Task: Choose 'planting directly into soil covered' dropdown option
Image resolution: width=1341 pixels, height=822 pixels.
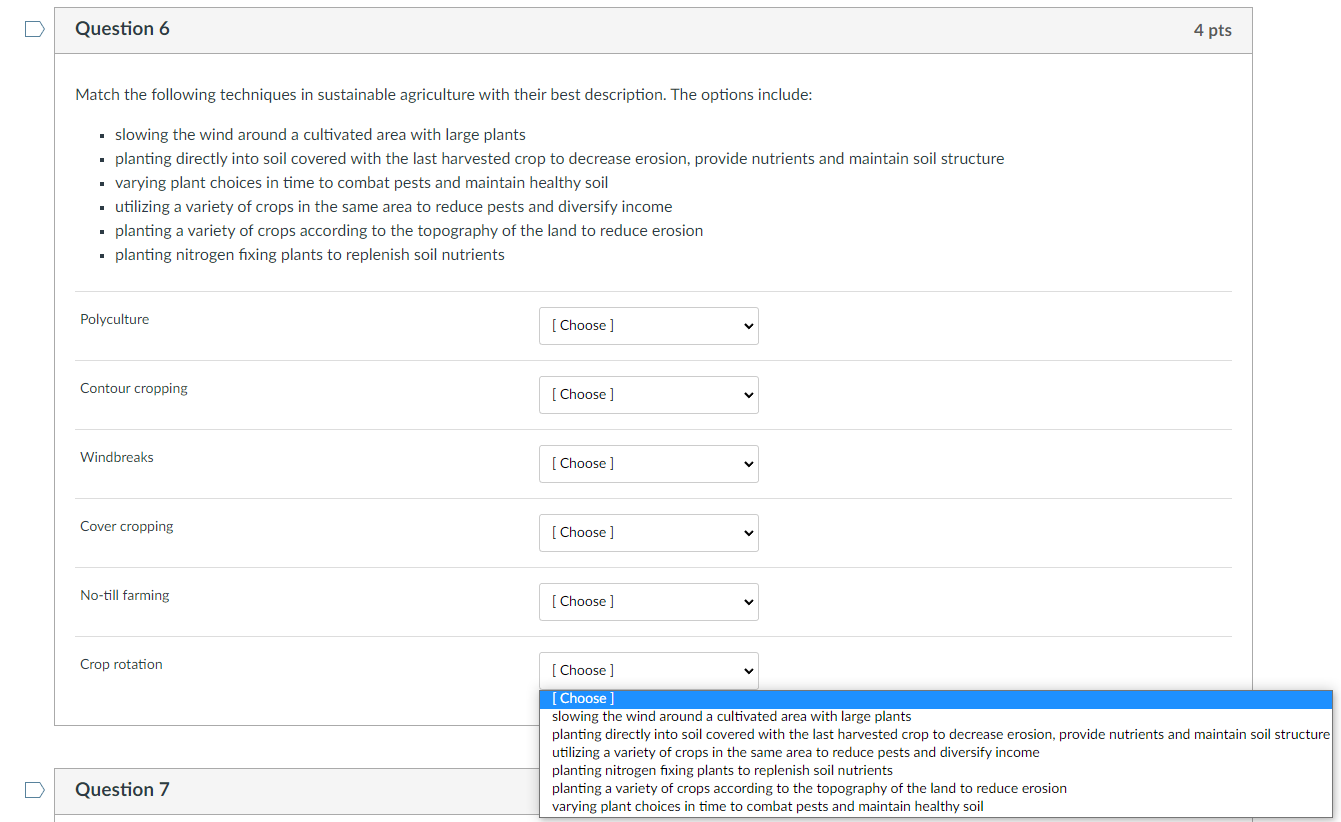Action: tap(936, 735)
